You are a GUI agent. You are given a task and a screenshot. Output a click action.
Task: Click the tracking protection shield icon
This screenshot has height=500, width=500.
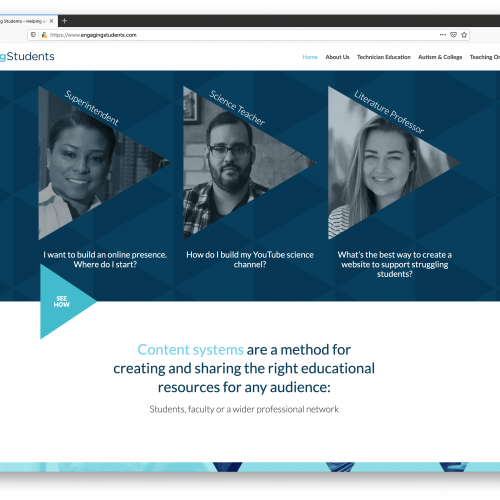(x=33, y=35)
